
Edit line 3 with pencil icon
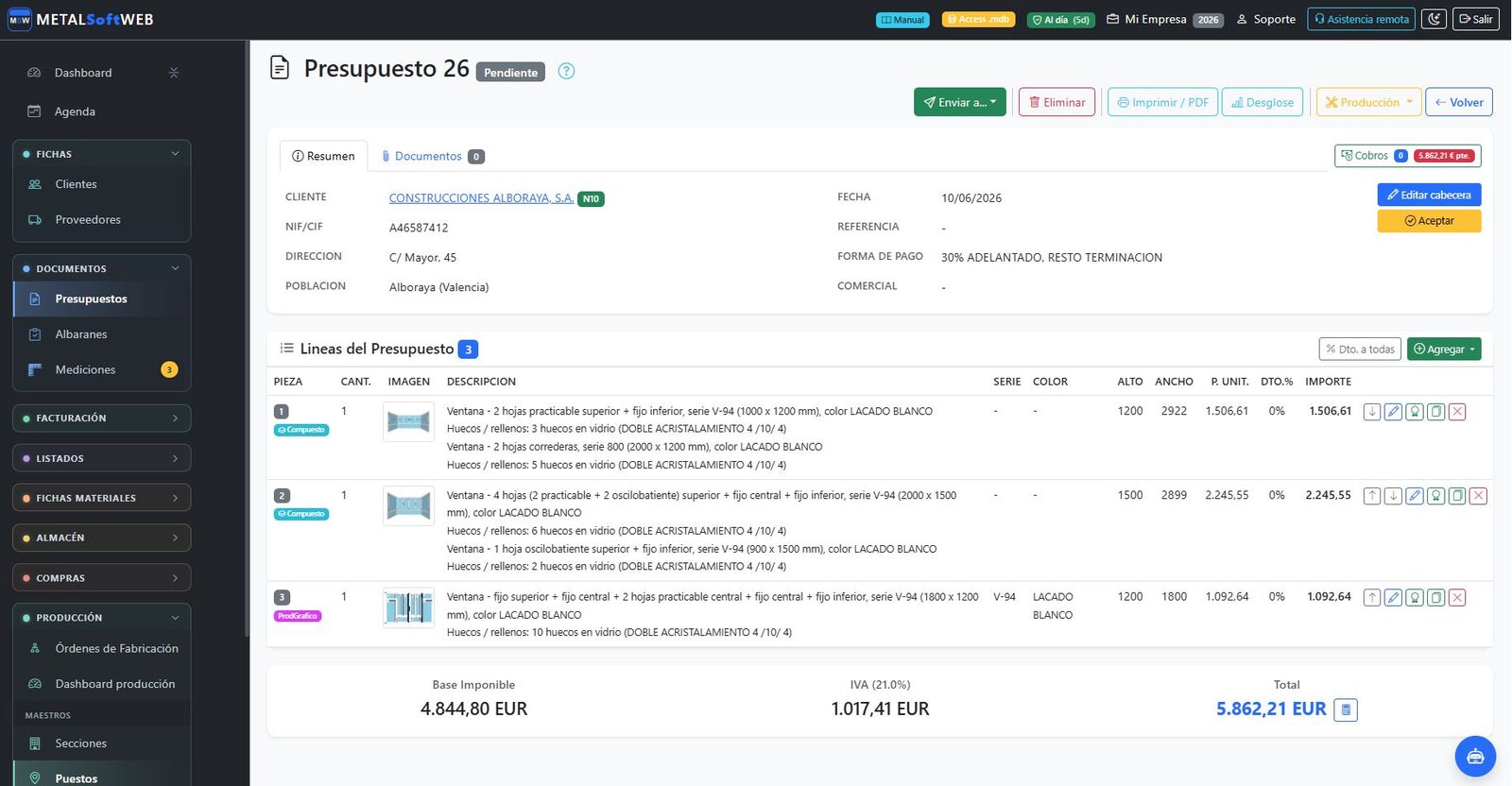click(1393, 598)
